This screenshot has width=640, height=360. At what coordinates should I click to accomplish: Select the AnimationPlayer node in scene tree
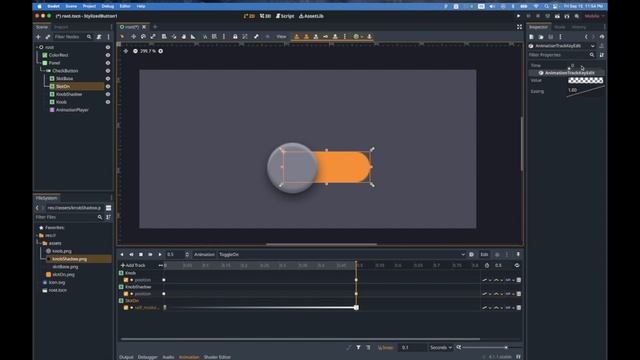point(72,110)
